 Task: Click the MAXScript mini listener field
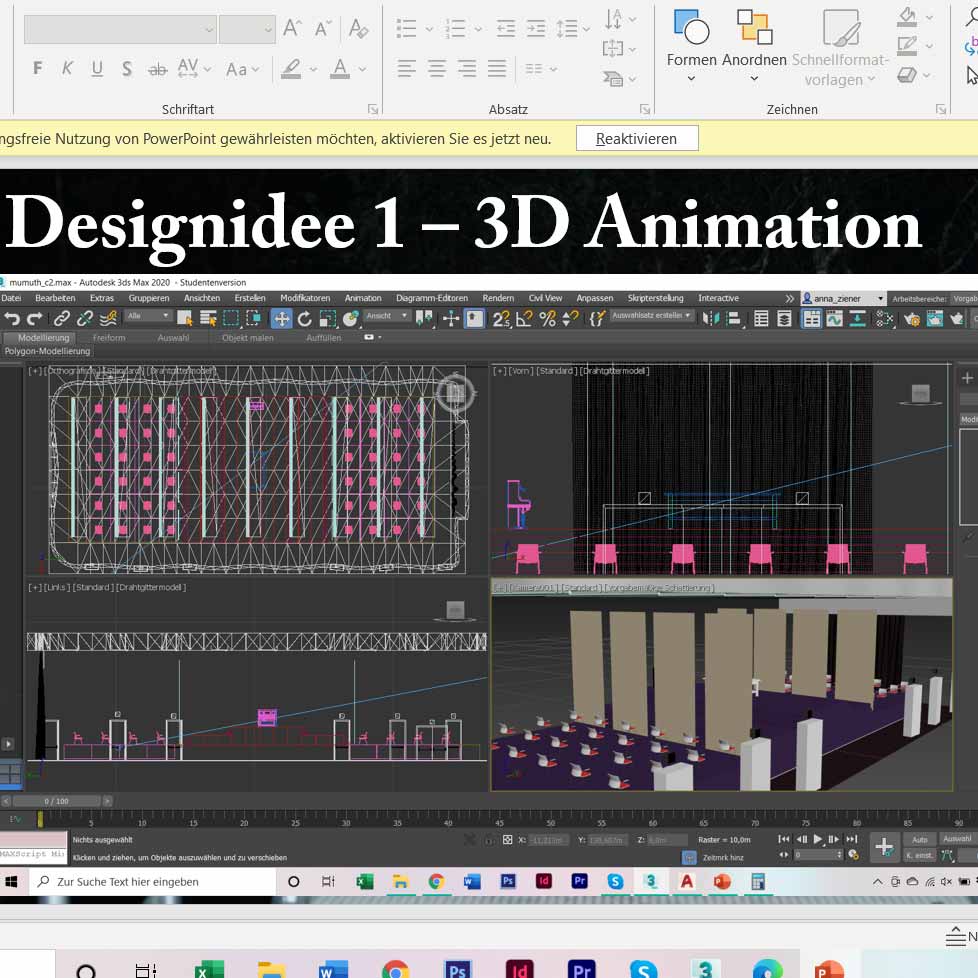[x=33, y=854]
